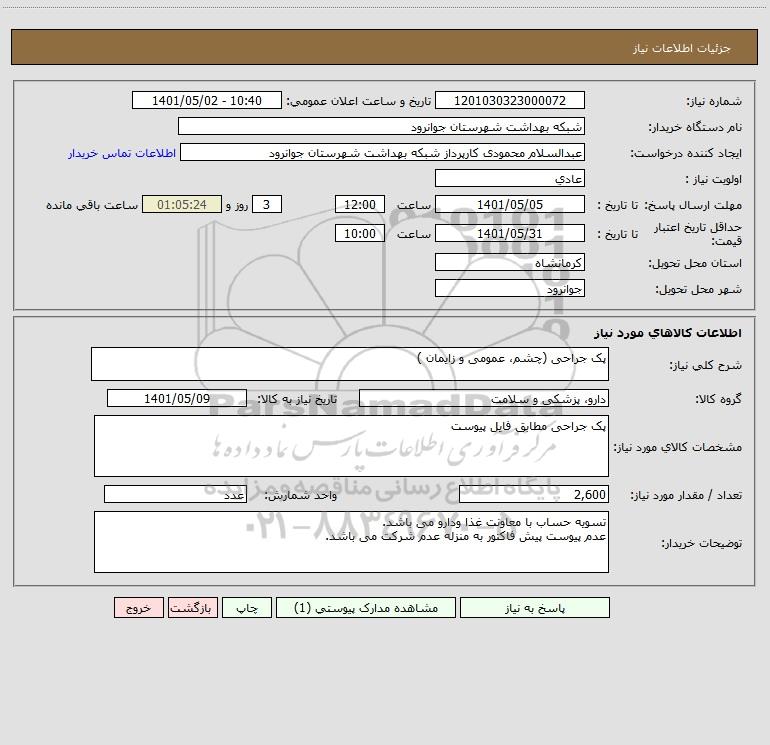The width and height of the screenshot is (770, 745).
Task: Click label تاریخ و ساعت اعلان عمومی
Action: pos(359,102)
